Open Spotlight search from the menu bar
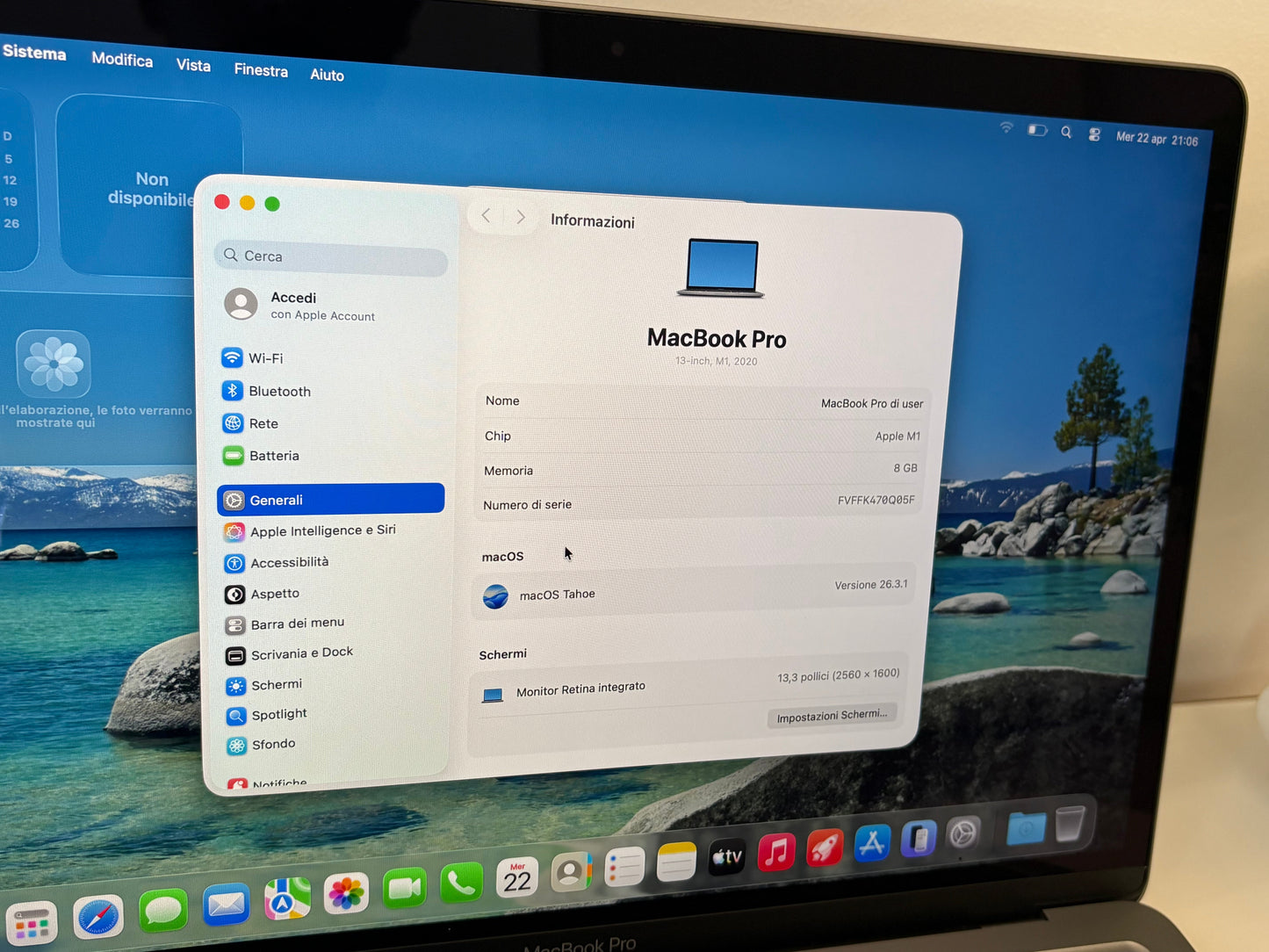 1066,133
